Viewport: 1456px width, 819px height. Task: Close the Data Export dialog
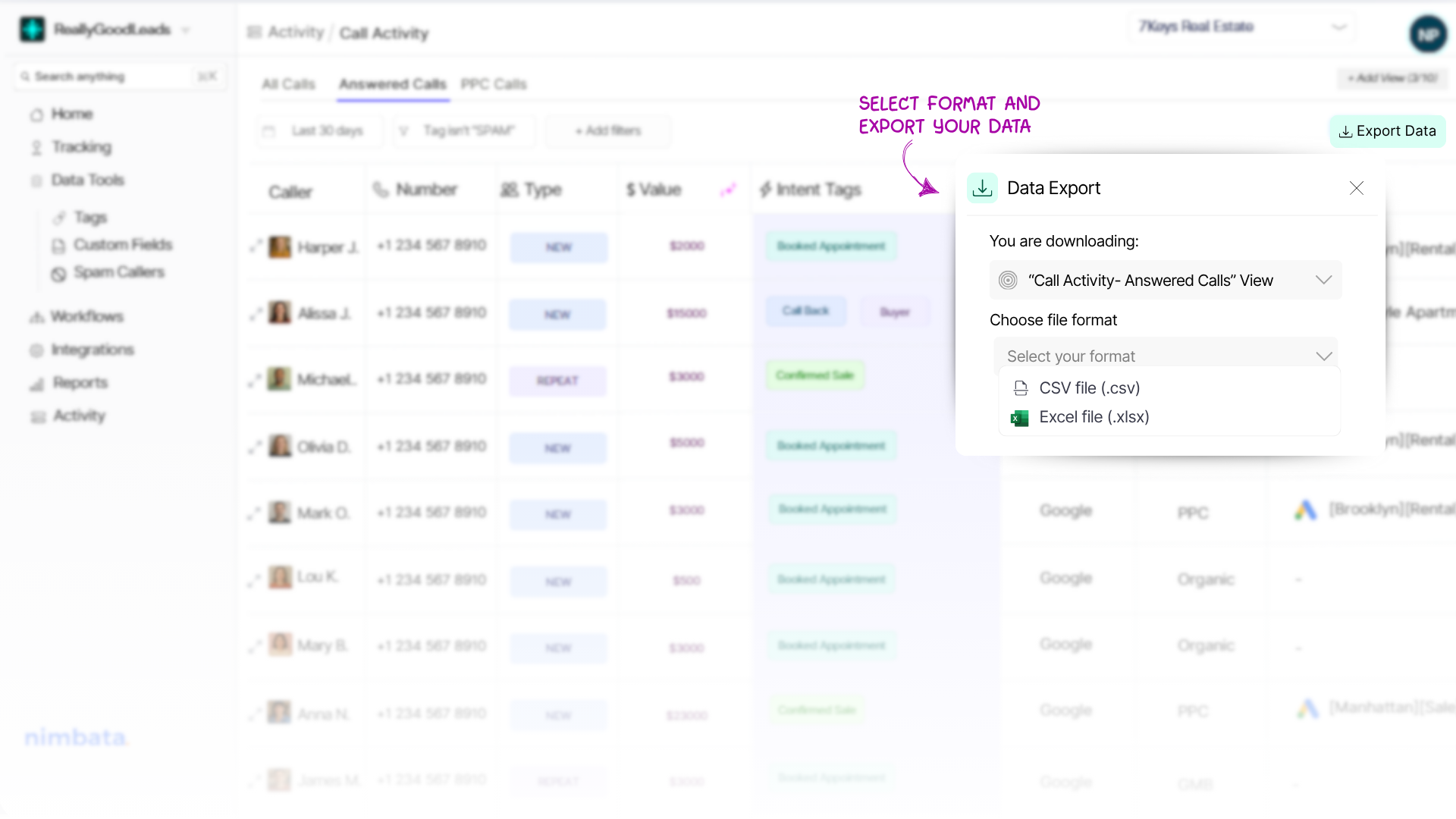1357,188
